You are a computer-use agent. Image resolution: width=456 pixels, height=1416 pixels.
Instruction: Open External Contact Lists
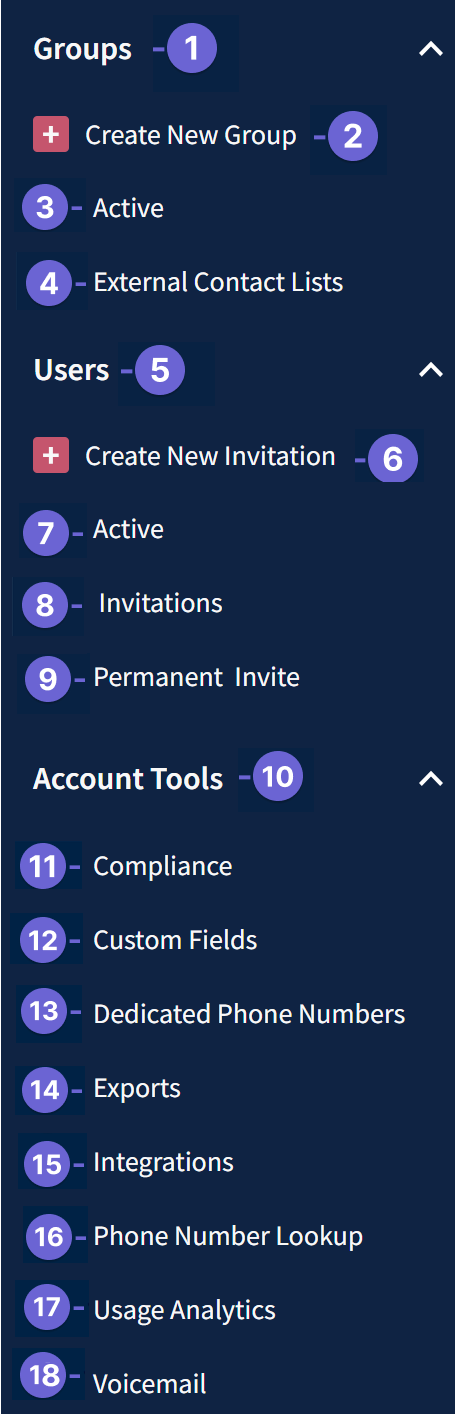click(218, 283)
